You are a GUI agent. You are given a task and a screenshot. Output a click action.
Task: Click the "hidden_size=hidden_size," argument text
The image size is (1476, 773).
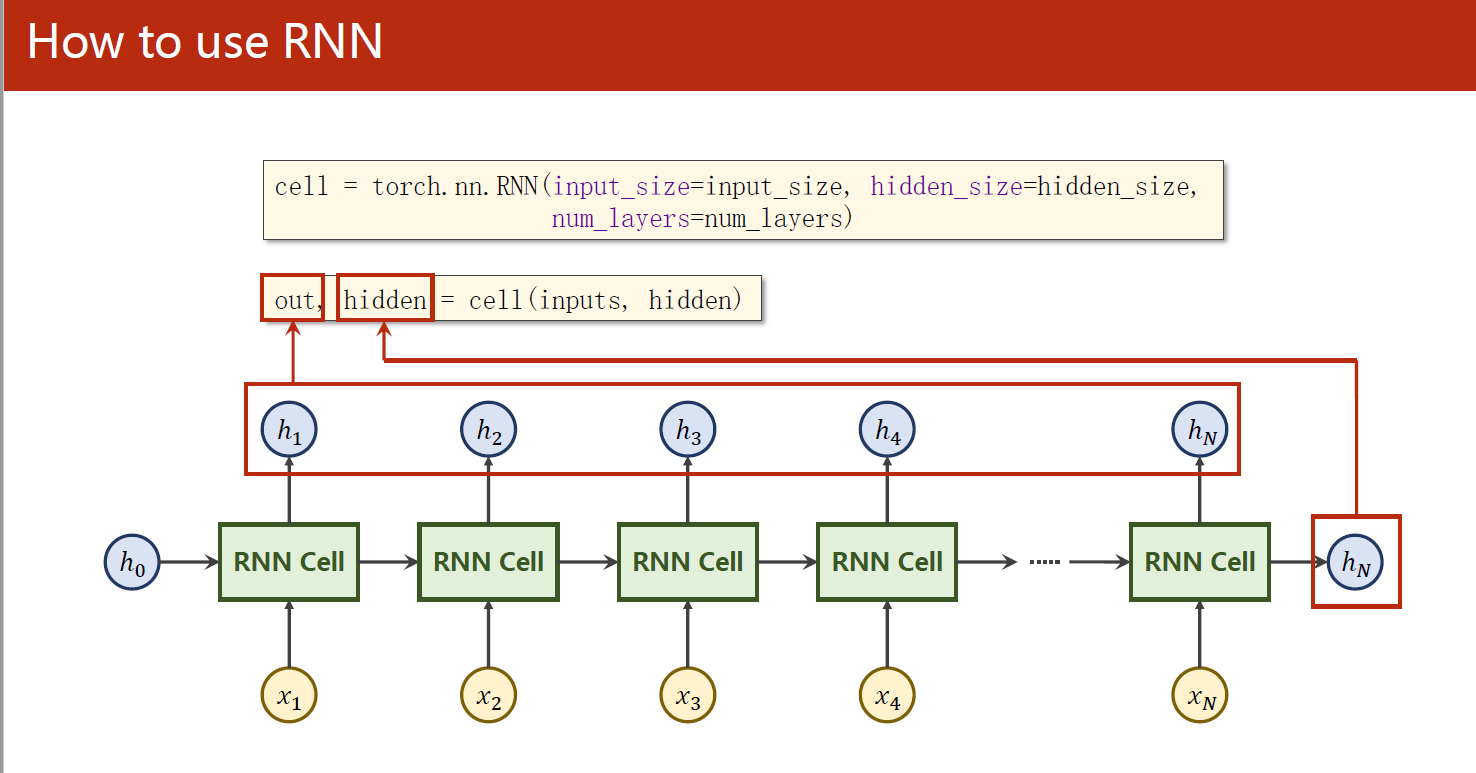click(x=1034, y=186)
